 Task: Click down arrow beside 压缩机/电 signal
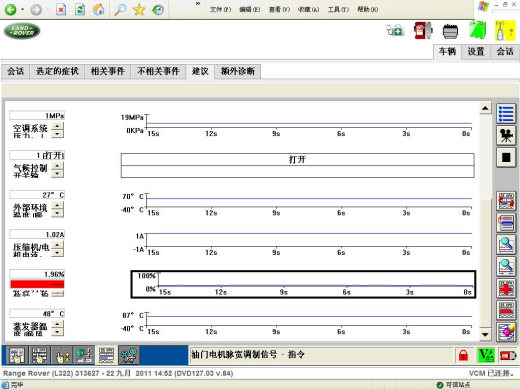(x=58, y=253)
